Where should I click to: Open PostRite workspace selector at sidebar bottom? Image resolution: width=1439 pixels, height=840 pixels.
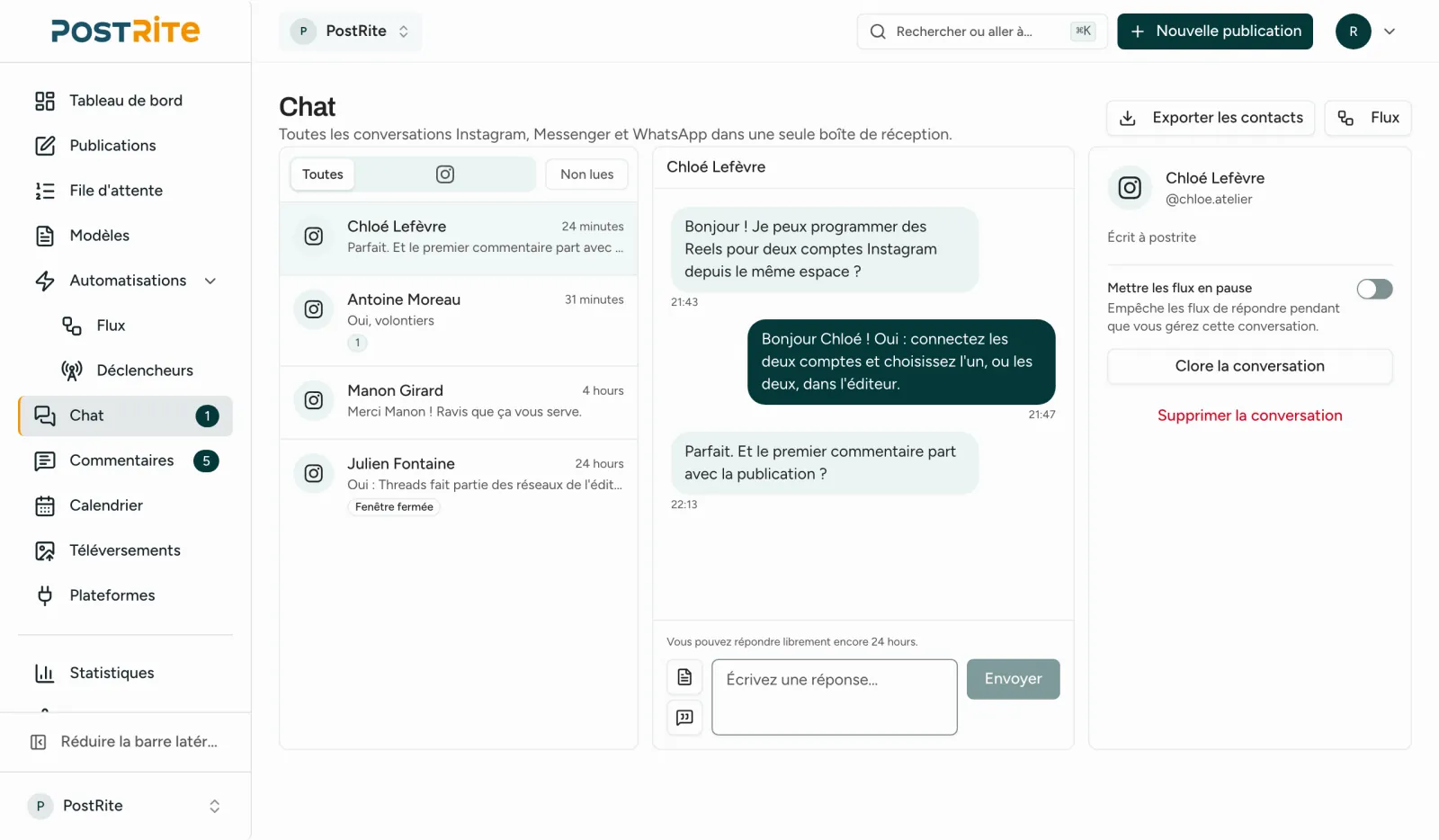[x=125, y=806]
